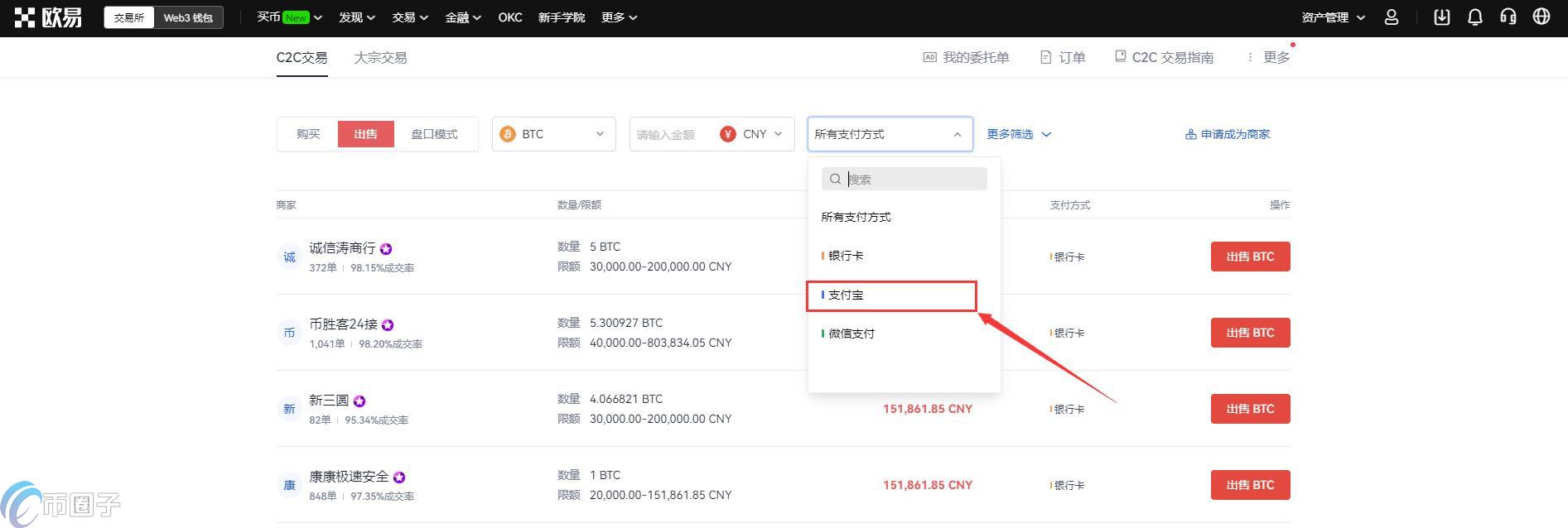
Task: Open 订单 orders link
Action: tap(1063, 57)
